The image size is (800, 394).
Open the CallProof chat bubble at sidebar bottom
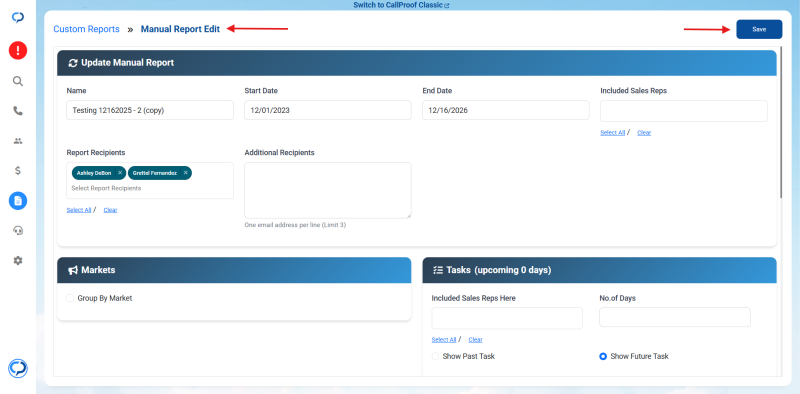coord(18,368)
